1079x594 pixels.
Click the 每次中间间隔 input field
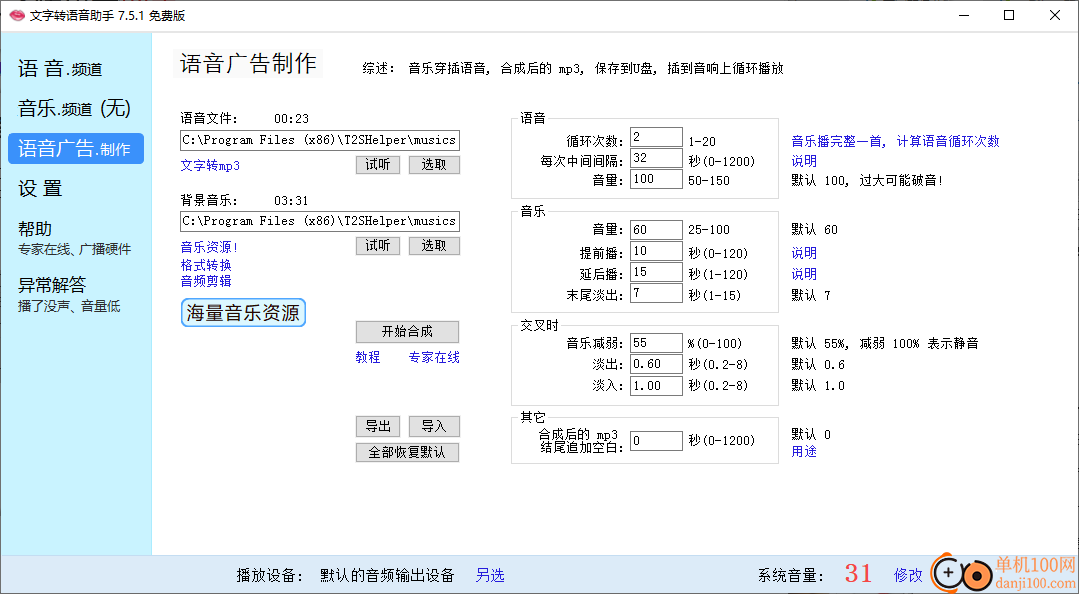click(656, 158)
